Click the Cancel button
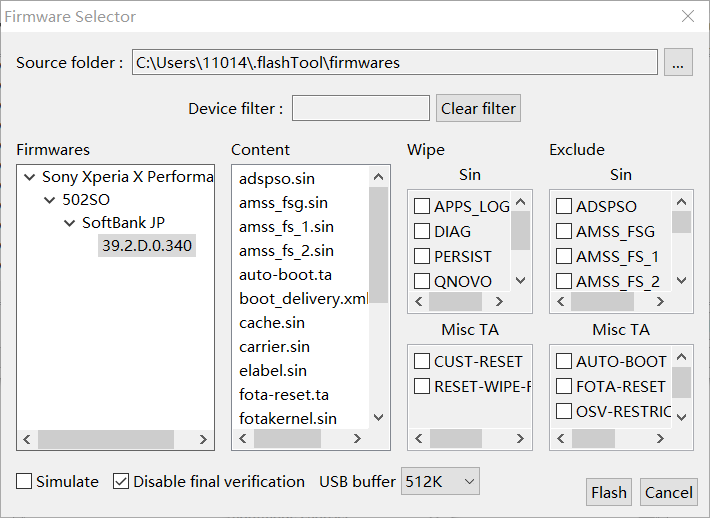 point(669,492)
